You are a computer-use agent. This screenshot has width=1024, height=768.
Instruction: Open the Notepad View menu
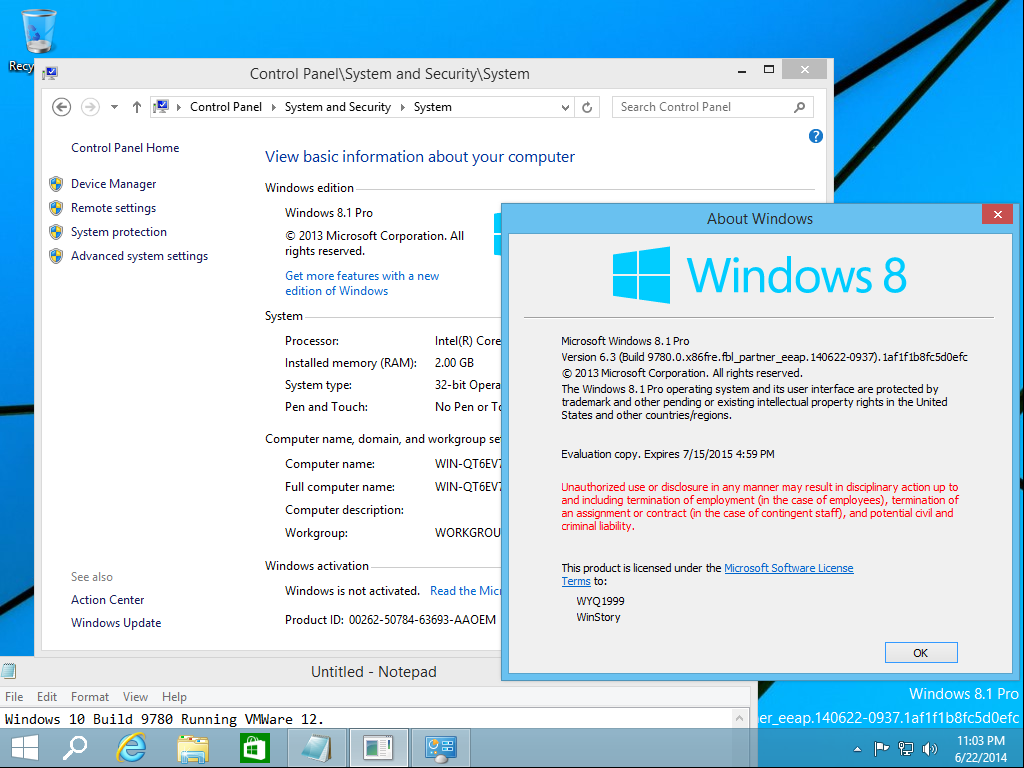pos(135,697)
